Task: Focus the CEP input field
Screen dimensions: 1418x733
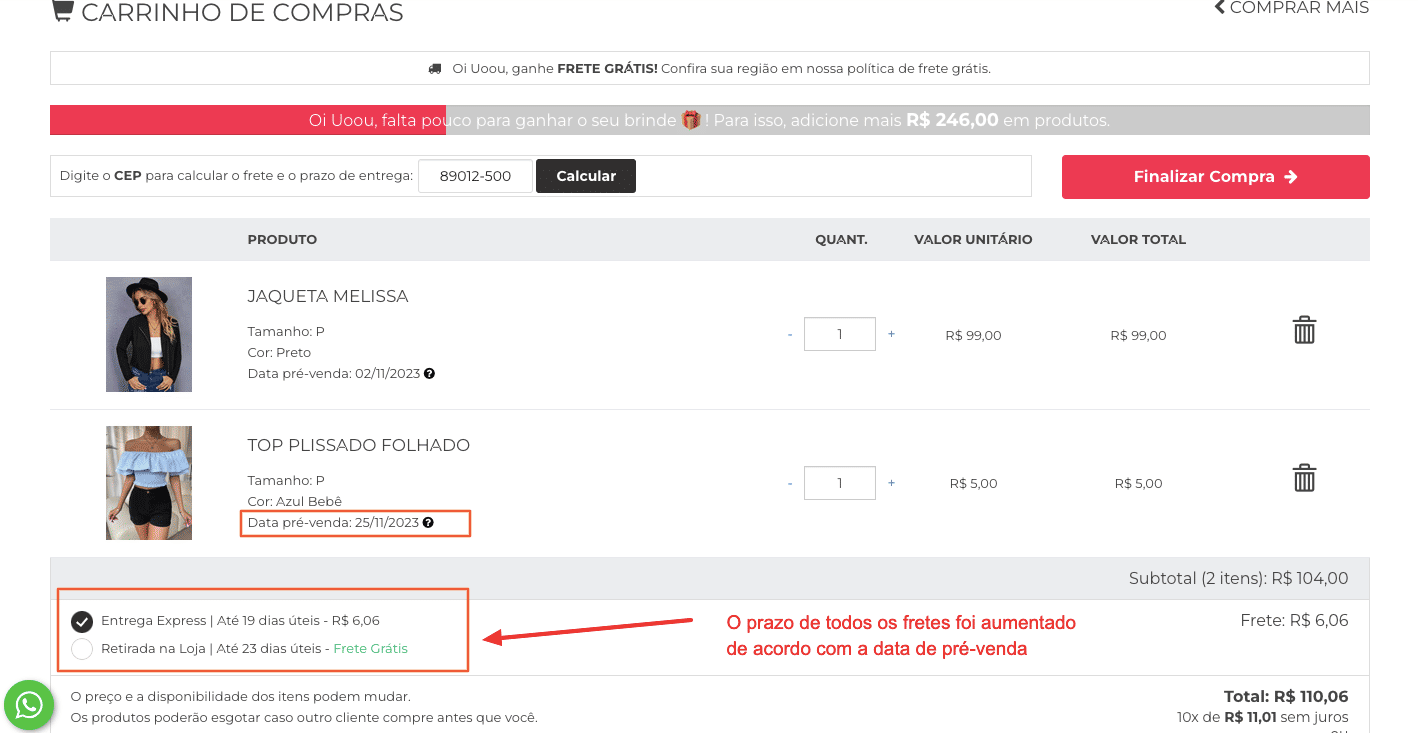Action: 476,176
